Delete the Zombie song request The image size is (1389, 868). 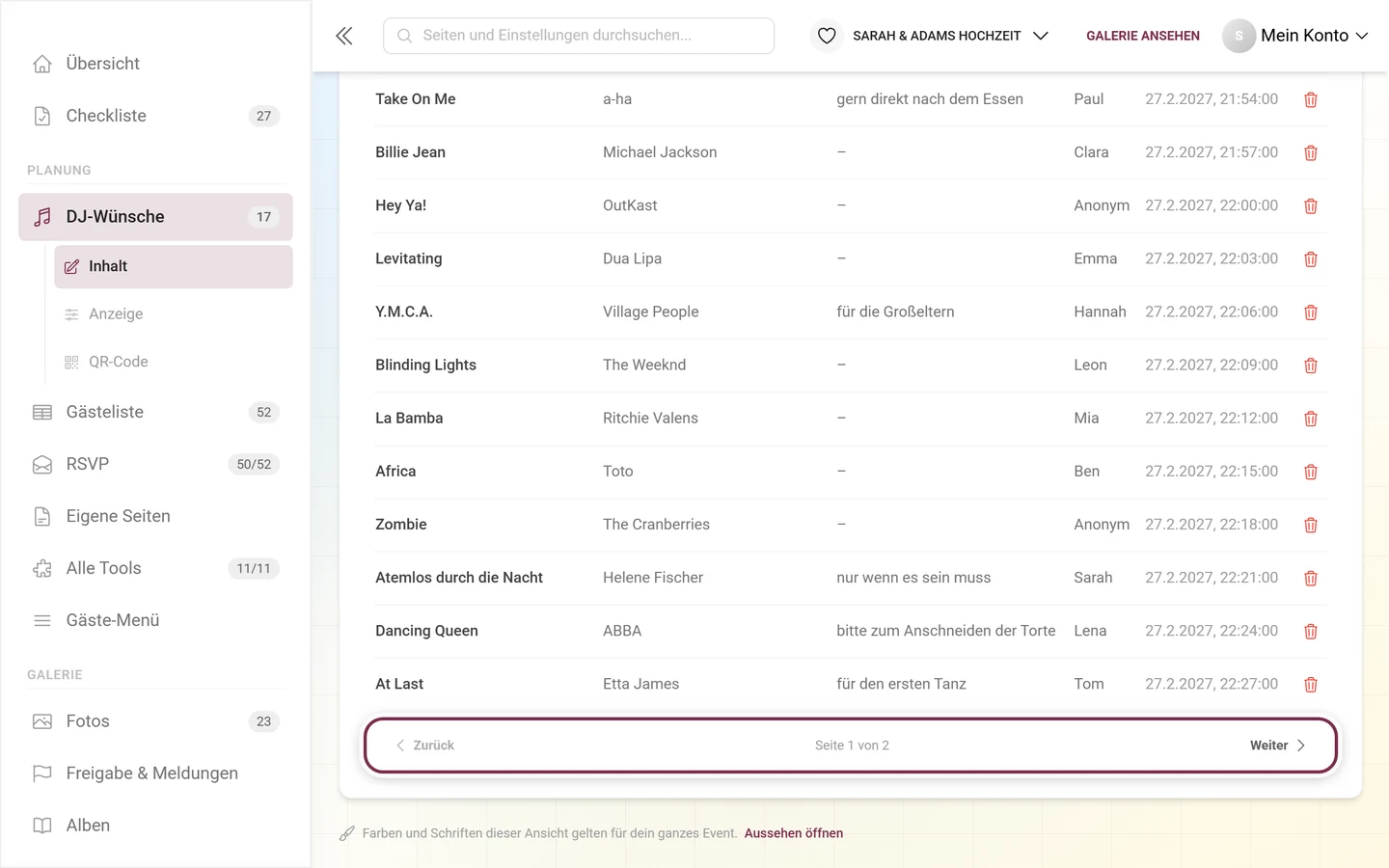[x=1311, y=525]
